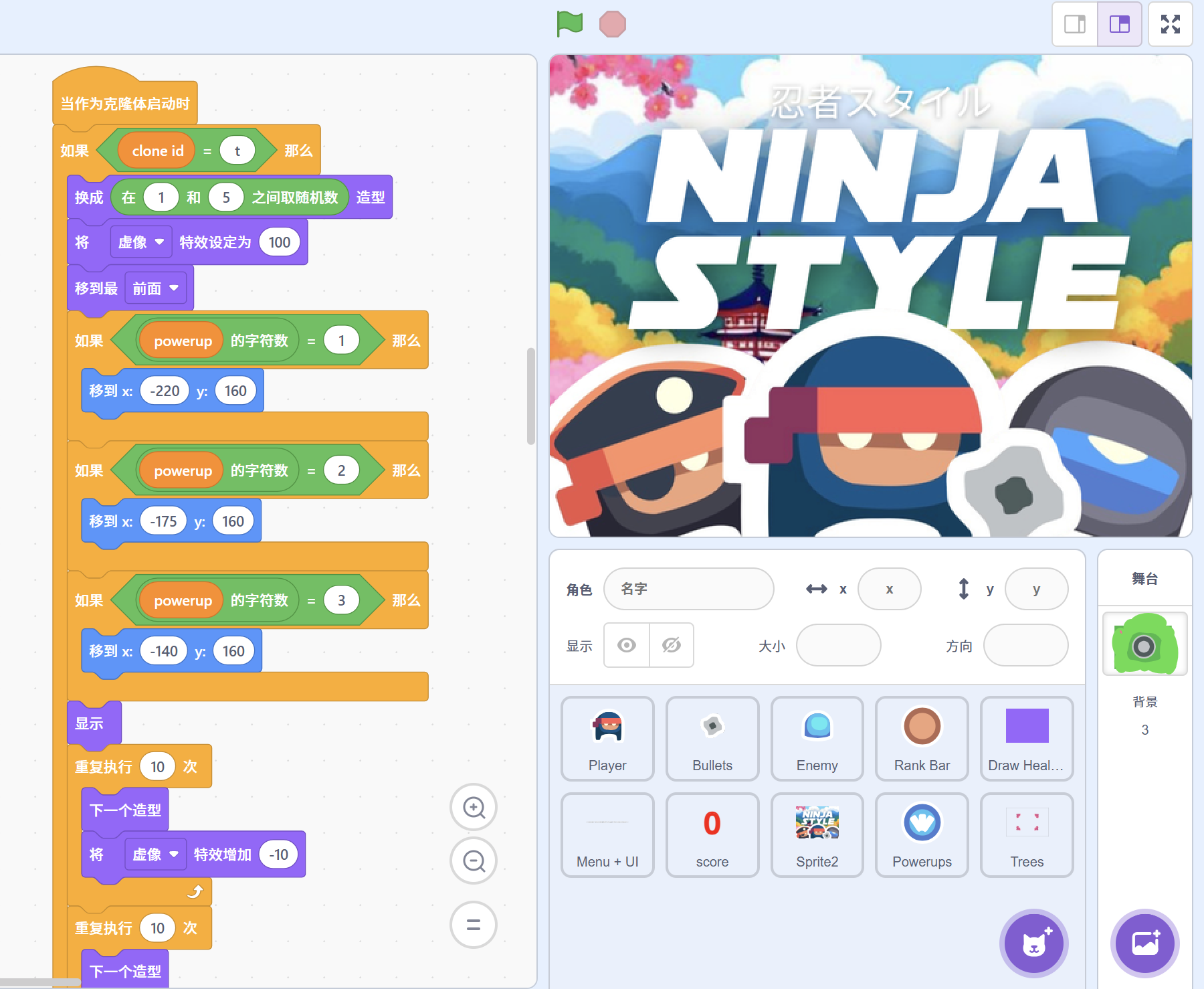The height and width of the screenshot is (989, 1204).
Task: Click the show block in script
Action: (94, 723)
